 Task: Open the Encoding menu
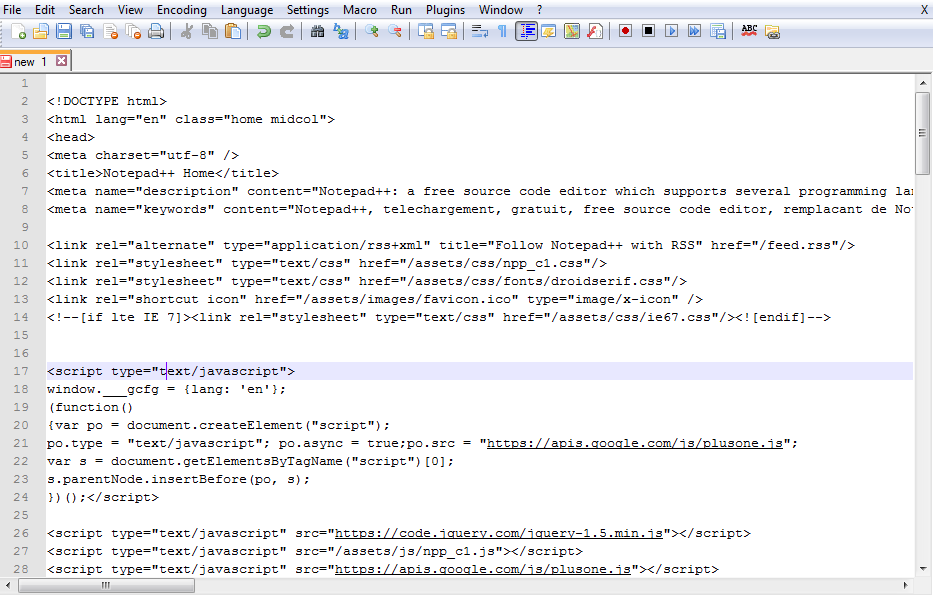tap(181, 9)
